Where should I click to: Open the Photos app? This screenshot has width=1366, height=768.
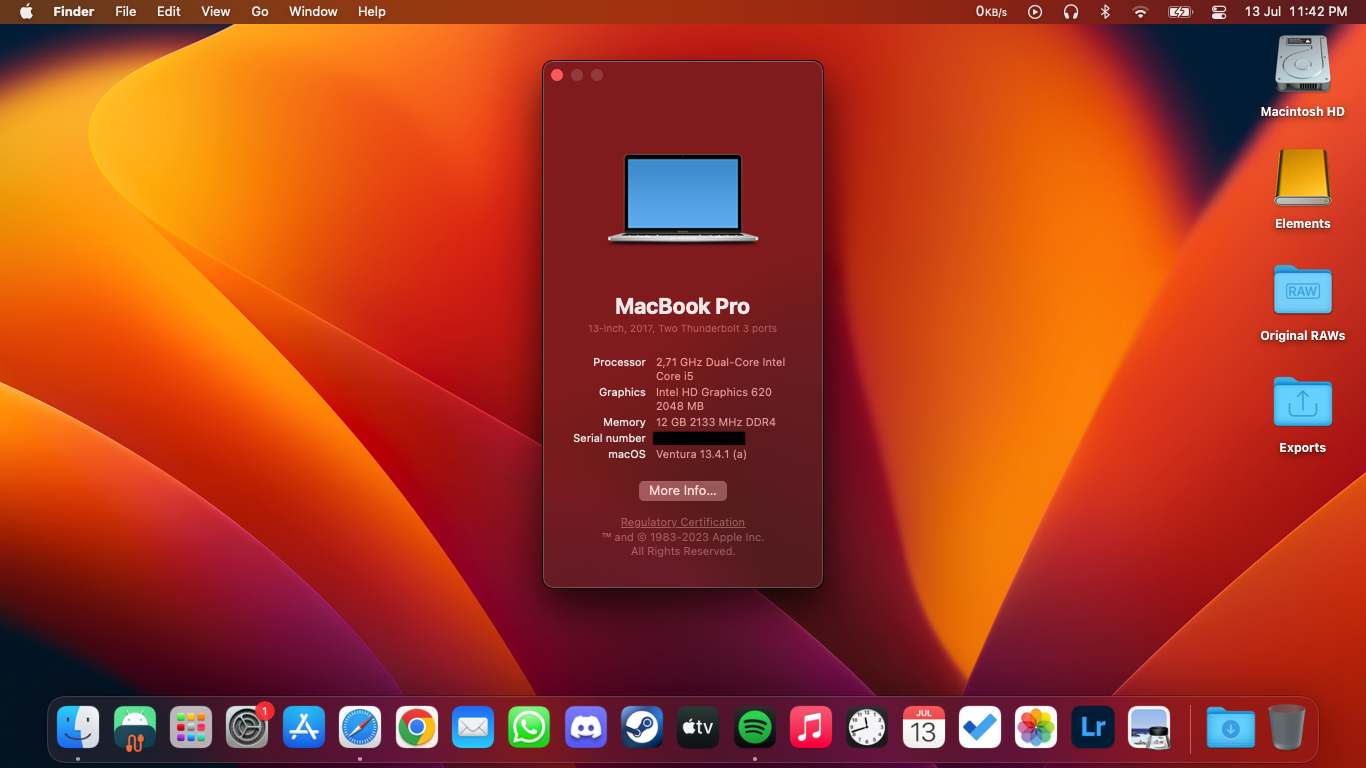pos(1036,727)
